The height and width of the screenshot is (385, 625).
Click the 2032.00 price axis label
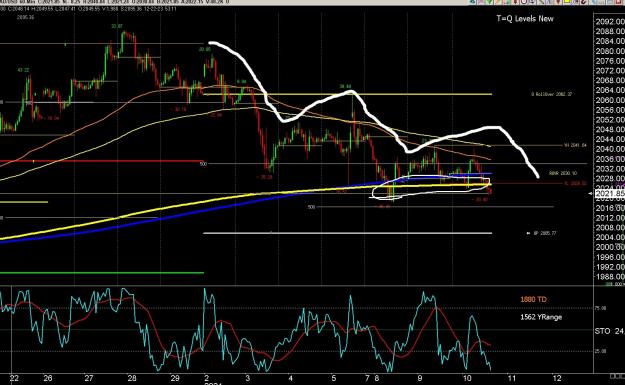610,169
